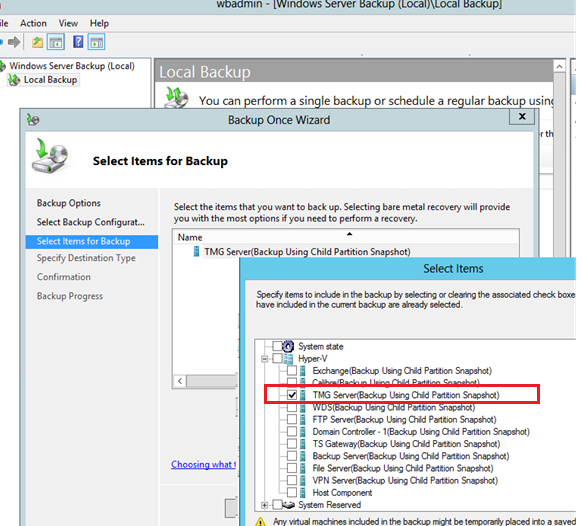Uncheck the TMG Server checkbox
The height and width of the screenshot is (526, 582).
pos(292,395)
